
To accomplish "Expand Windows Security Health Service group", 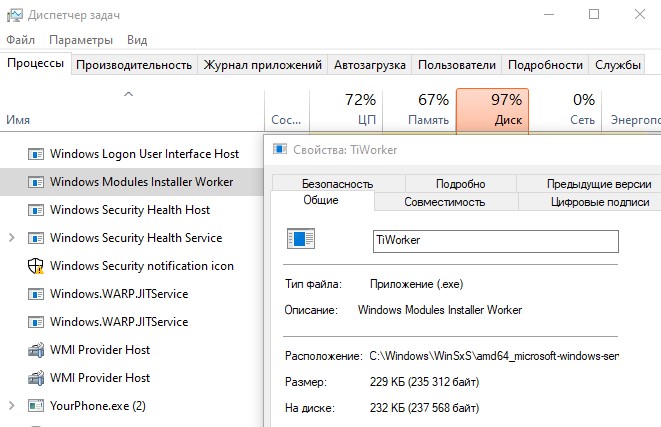I will pos(12,238).
